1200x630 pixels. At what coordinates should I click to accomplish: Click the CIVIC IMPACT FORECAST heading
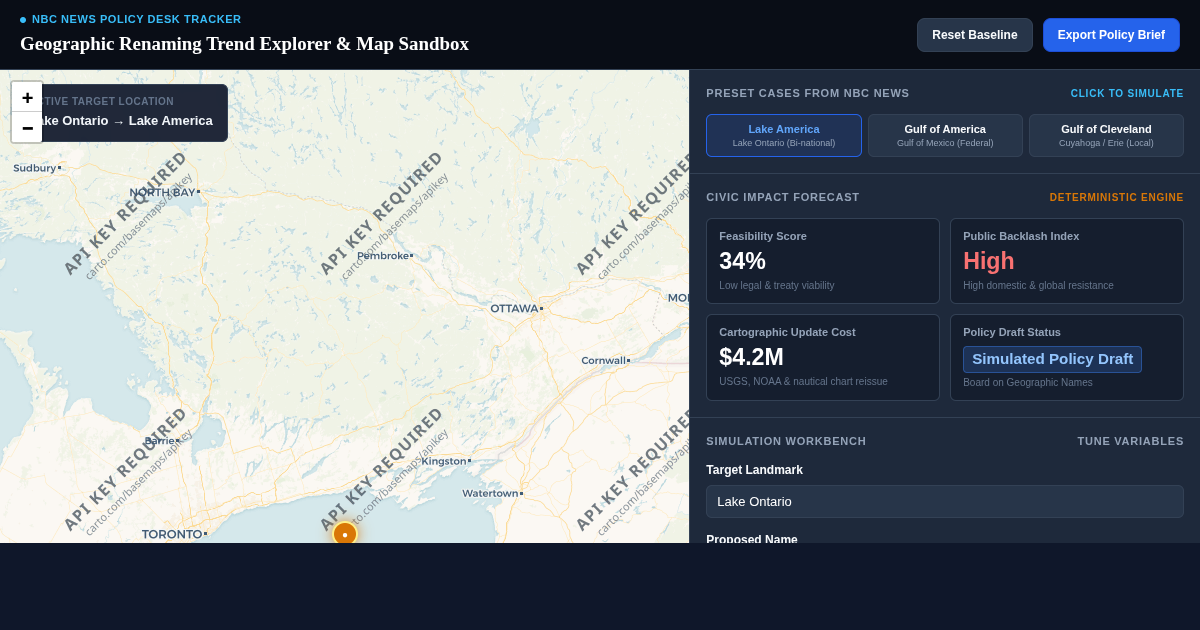click(783, 197)
